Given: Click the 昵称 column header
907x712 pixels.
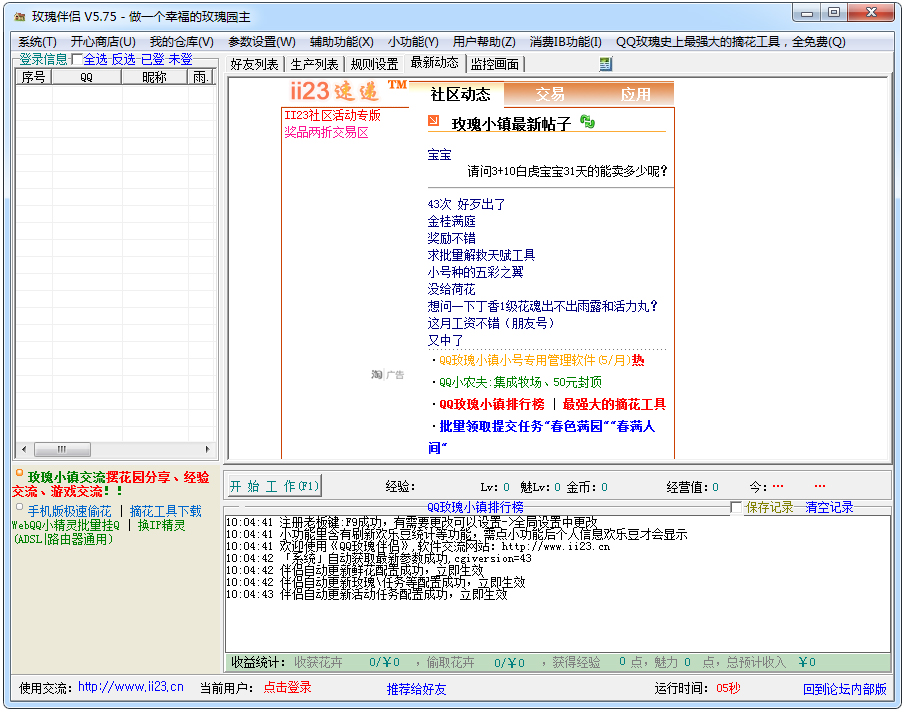Looking at the screenshot, I should [154, 77].
